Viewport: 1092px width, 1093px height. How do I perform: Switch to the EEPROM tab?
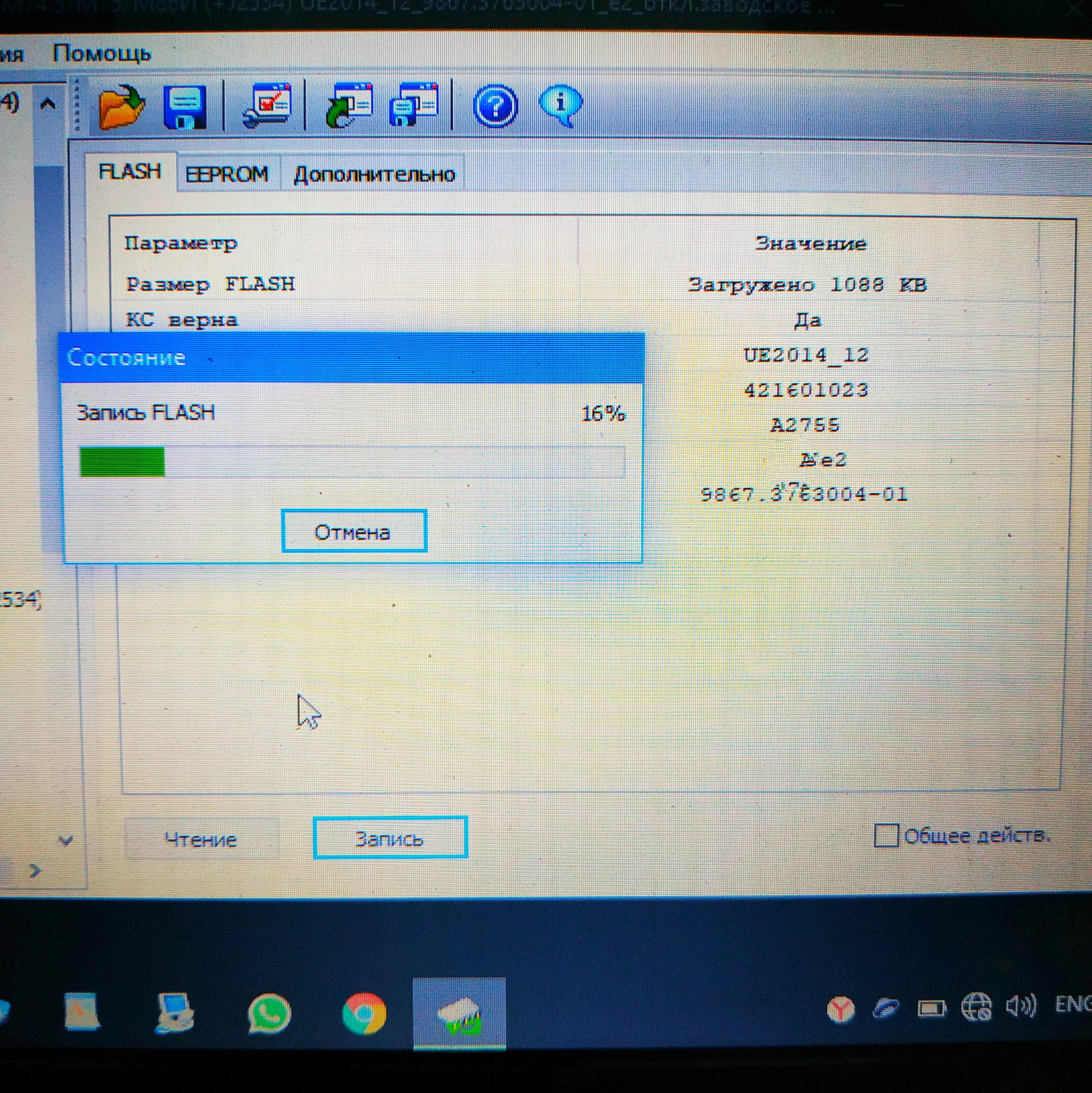227,174
